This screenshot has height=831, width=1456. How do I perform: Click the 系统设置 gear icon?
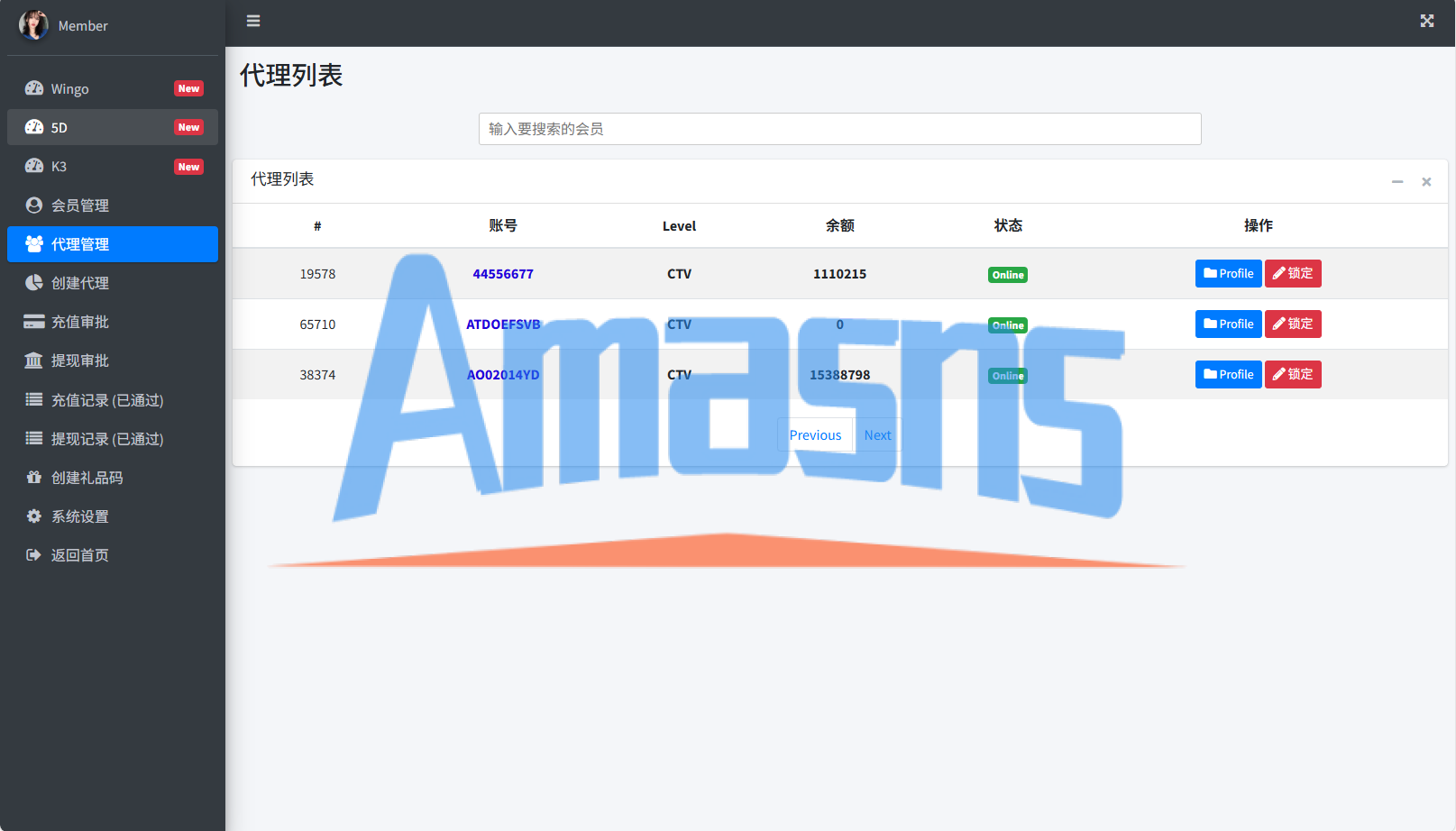(x=34, y=516)
